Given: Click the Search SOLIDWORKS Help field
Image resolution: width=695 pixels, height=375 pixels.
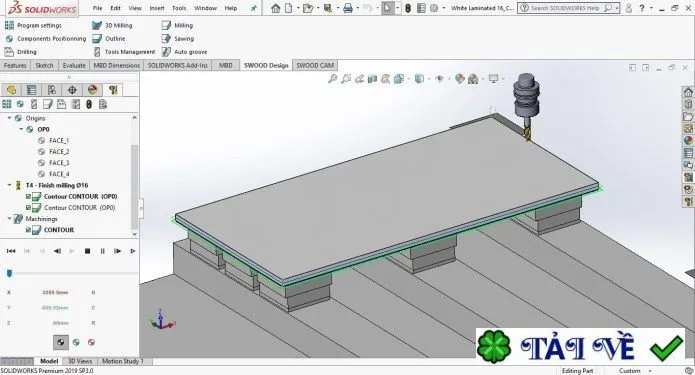Looking at the screenshot, I should click(569, 8).
